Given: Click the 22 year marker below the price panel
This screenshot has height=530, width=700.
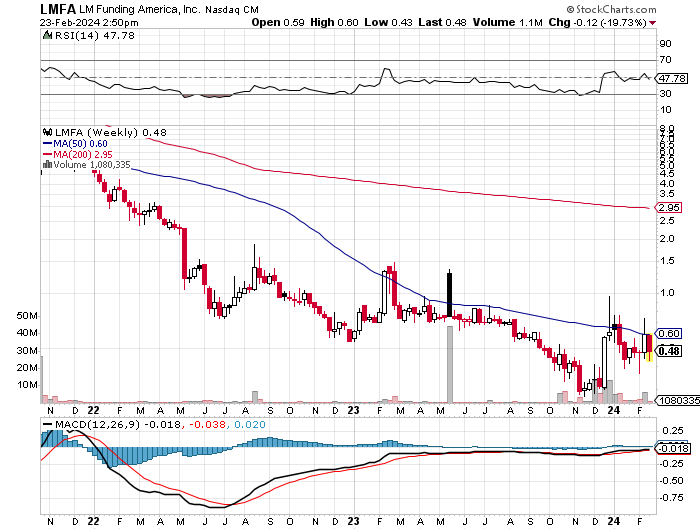Looking at the screenshot, I should pyautogui.click(x=93, y=410).
